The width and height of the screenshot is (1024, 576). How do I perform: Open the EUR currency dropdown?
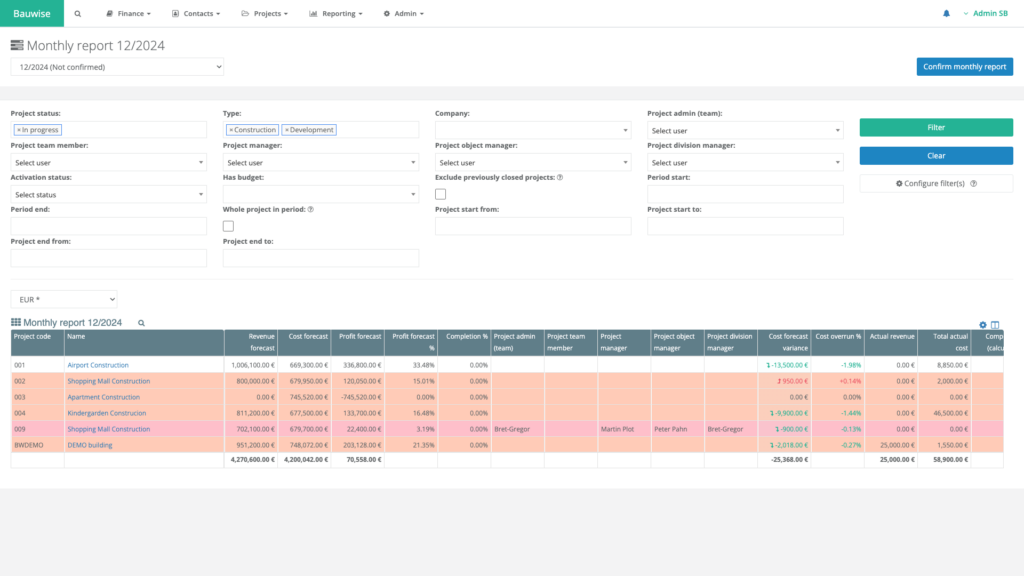click(64, 299)
